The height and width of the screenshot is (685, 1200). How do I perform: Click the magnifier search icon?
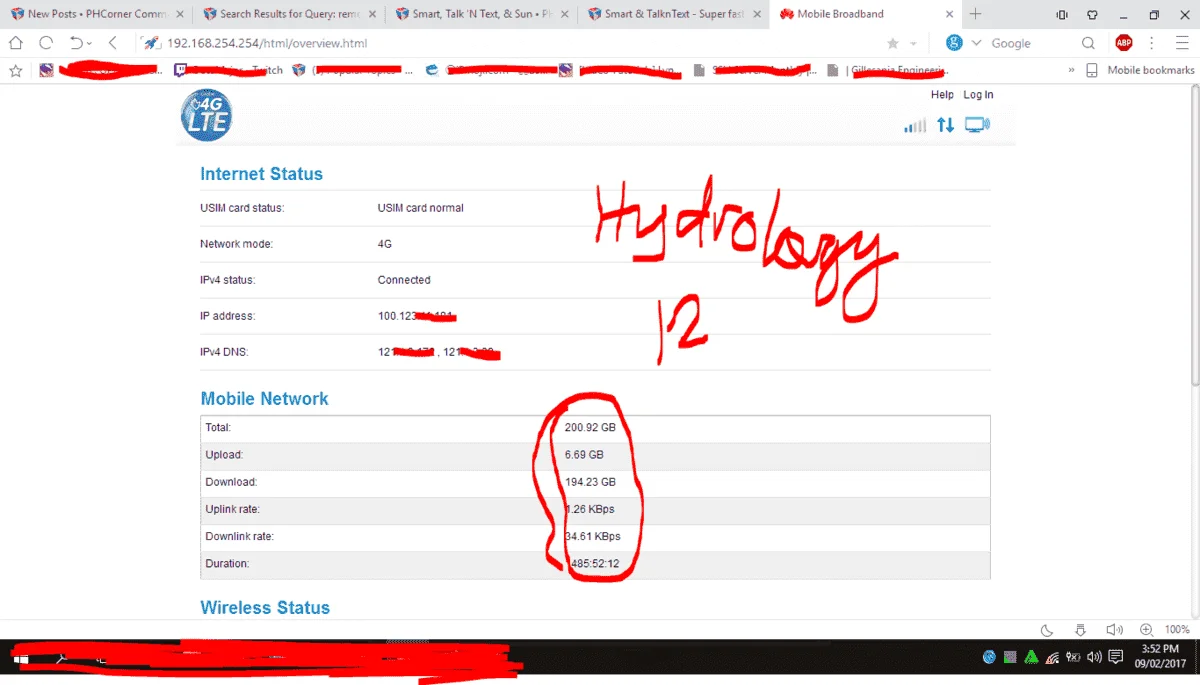point(1088,43)
